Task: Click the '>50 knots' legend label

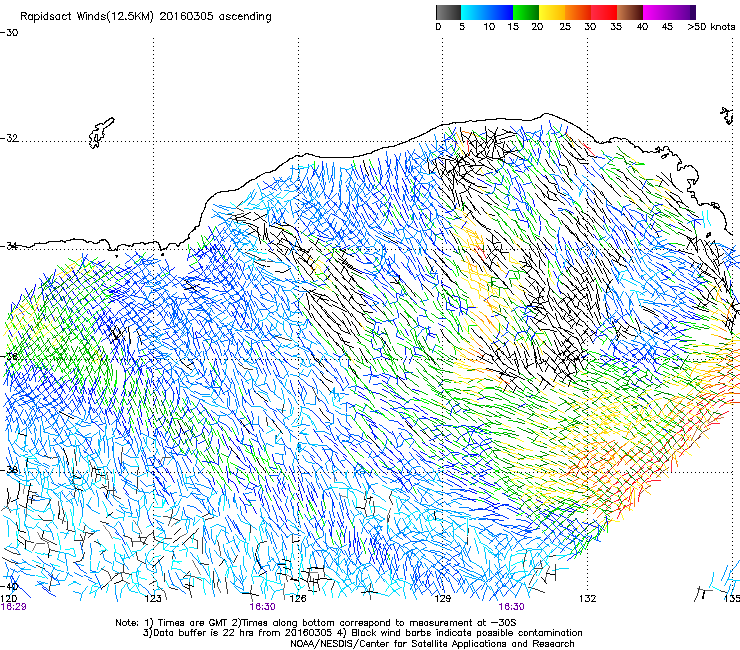Action: (711, 26)
